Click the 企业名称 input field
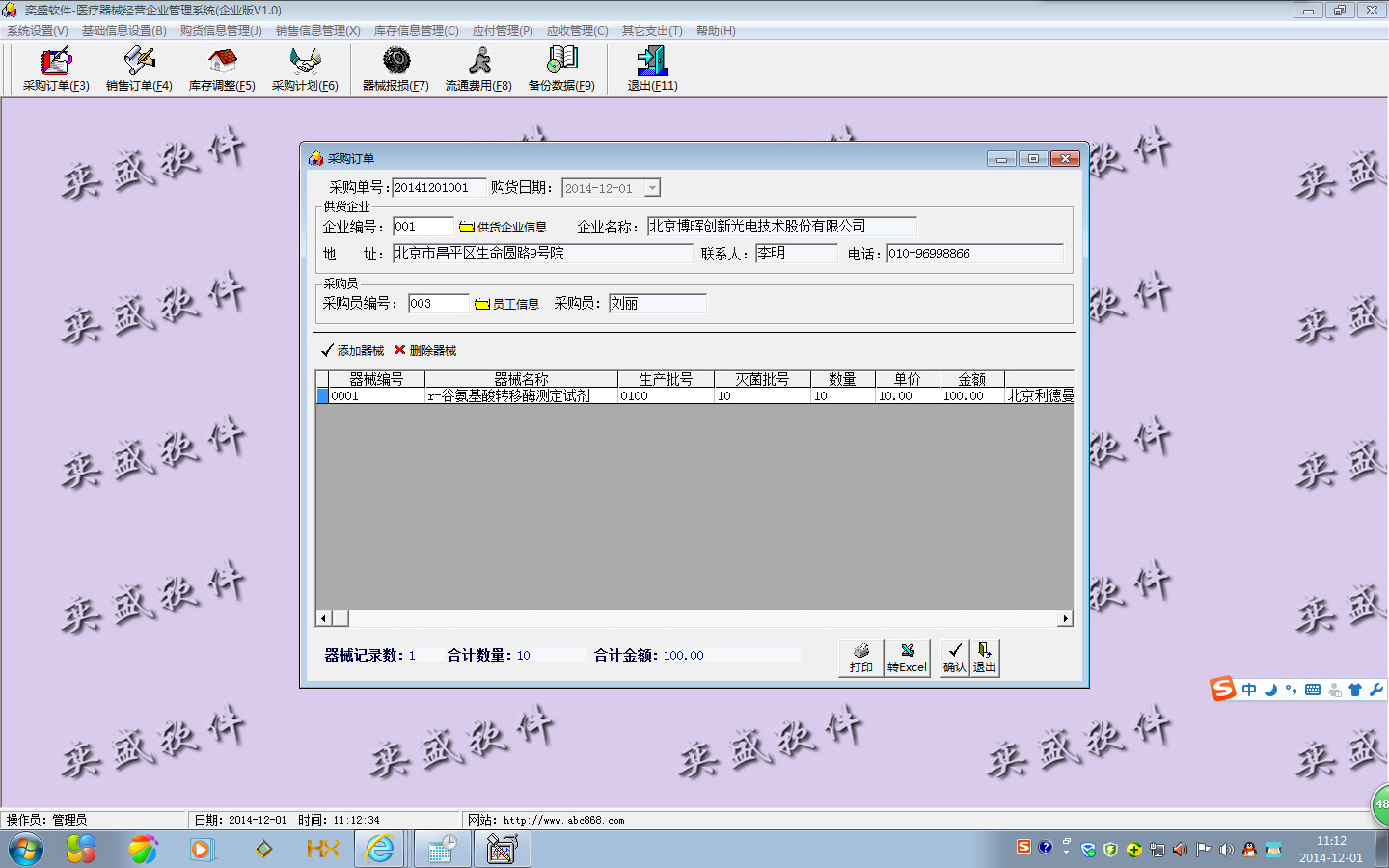 pos(781,227)
